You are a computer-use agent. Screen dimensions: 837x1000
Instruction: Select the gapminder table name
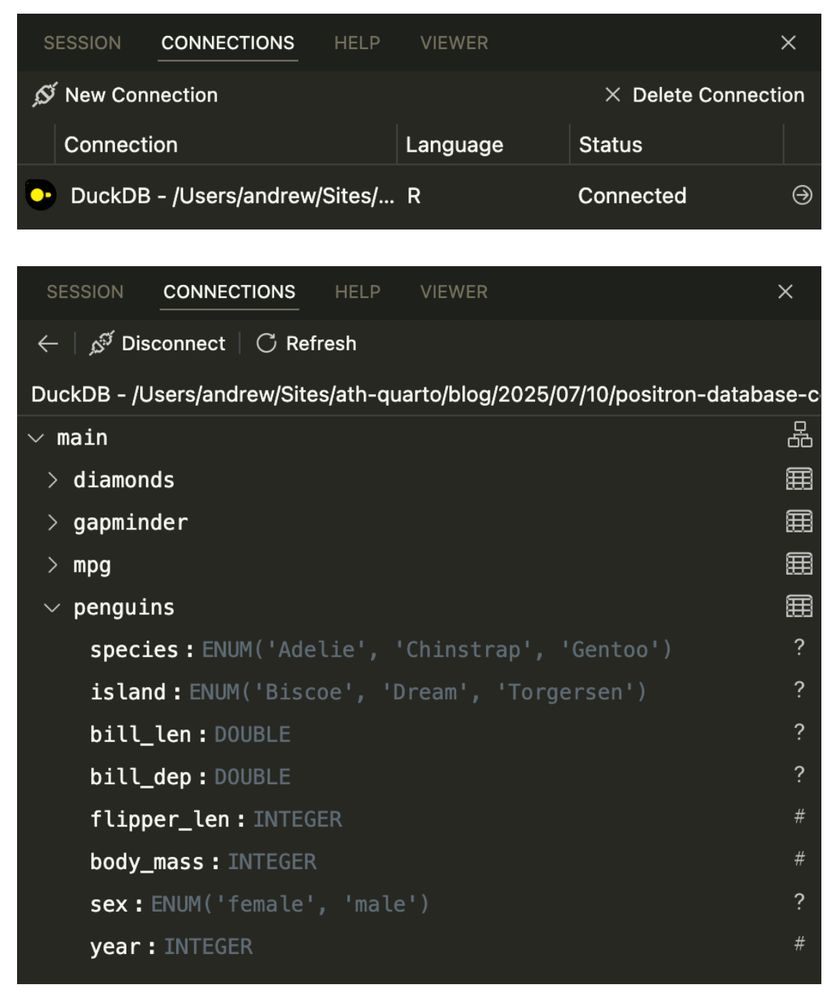pos(131,523)
